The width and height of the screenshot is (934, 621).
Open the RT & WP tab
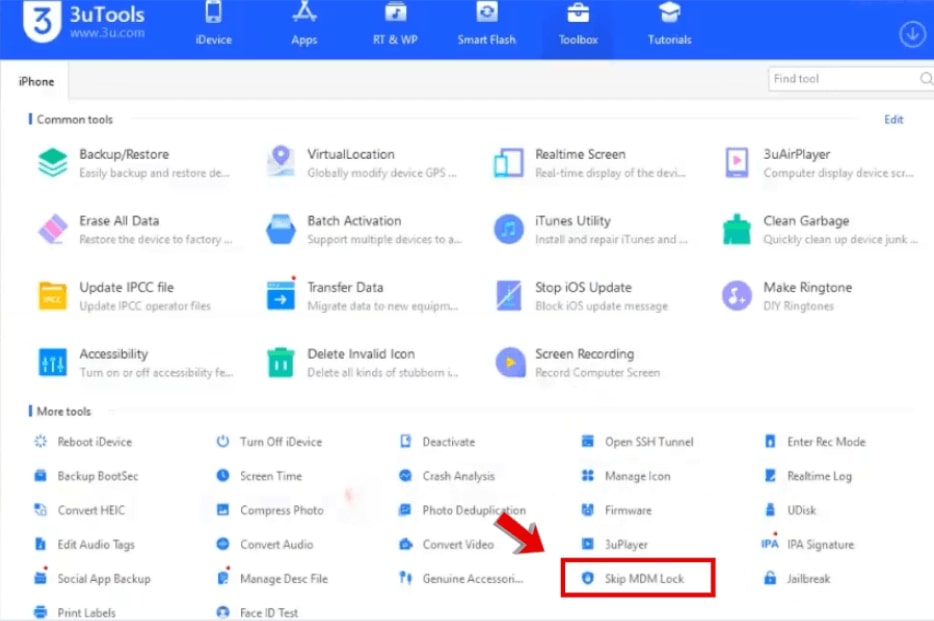coord(395,24)
